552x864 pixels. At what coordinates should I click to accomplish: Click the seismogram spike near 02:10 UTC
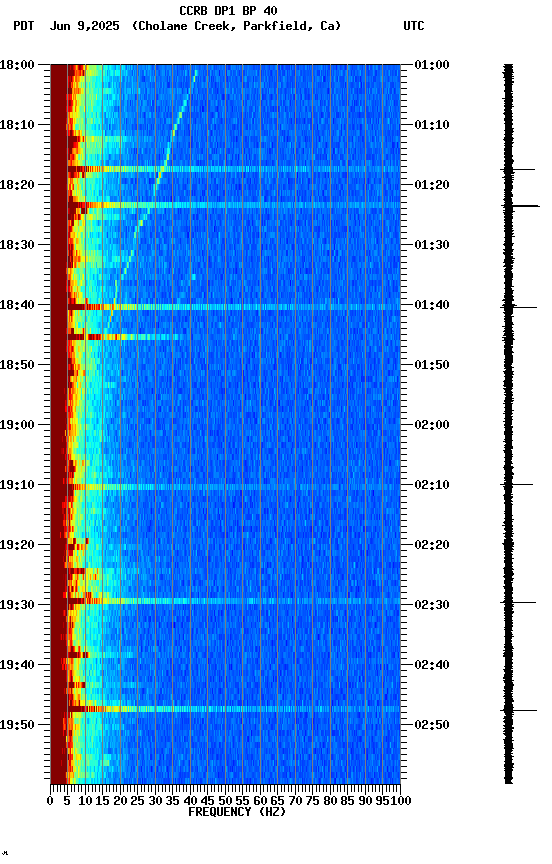(517, 484)
